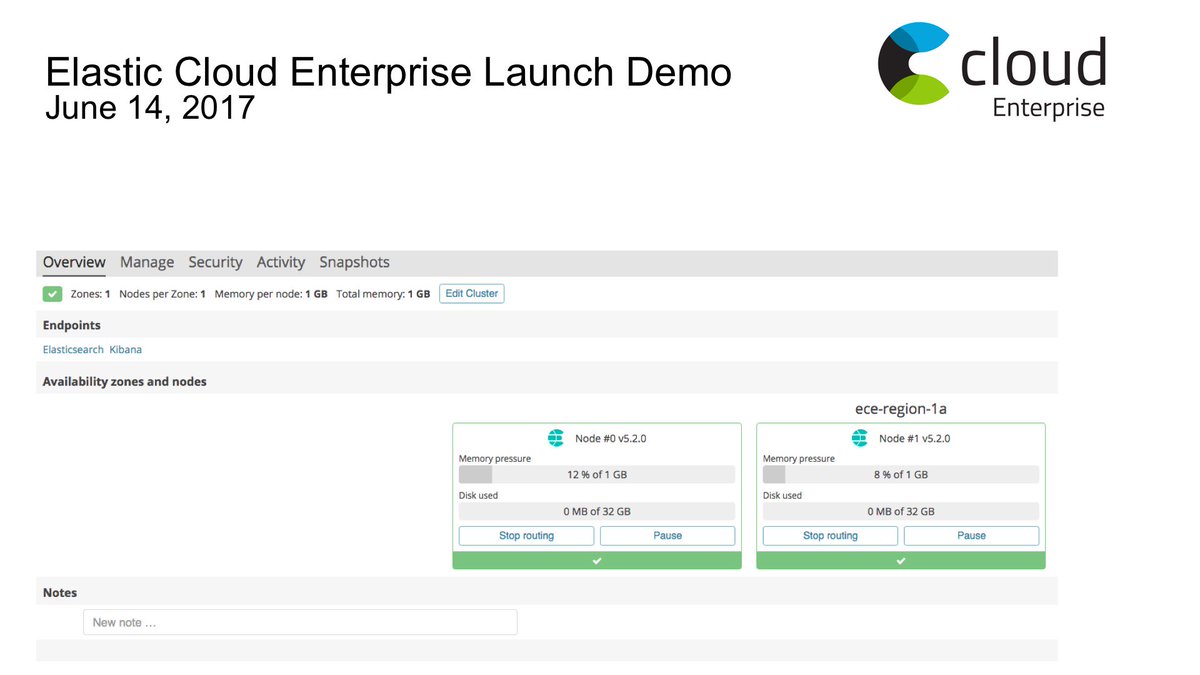Viewport: 1200px width, 675px height.
Task: Click the Node #1 Elasticsearch icon
Action: pos(859,438)
